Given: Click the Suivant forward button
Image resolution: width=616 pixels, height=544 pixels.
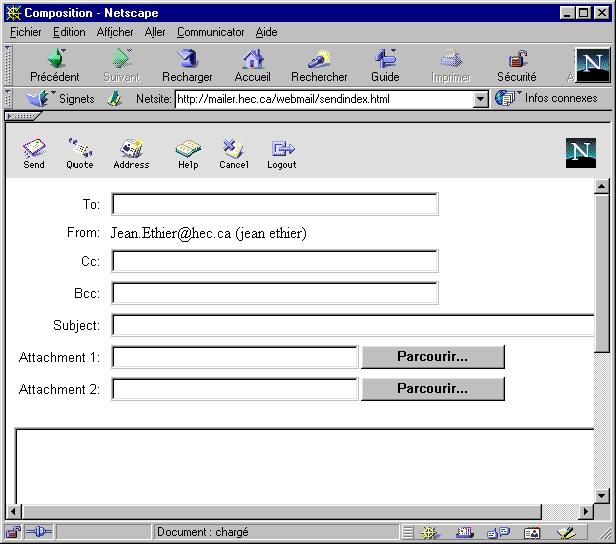Looking at the screenshot, I should pyautogui.click(x=122, y=66).
